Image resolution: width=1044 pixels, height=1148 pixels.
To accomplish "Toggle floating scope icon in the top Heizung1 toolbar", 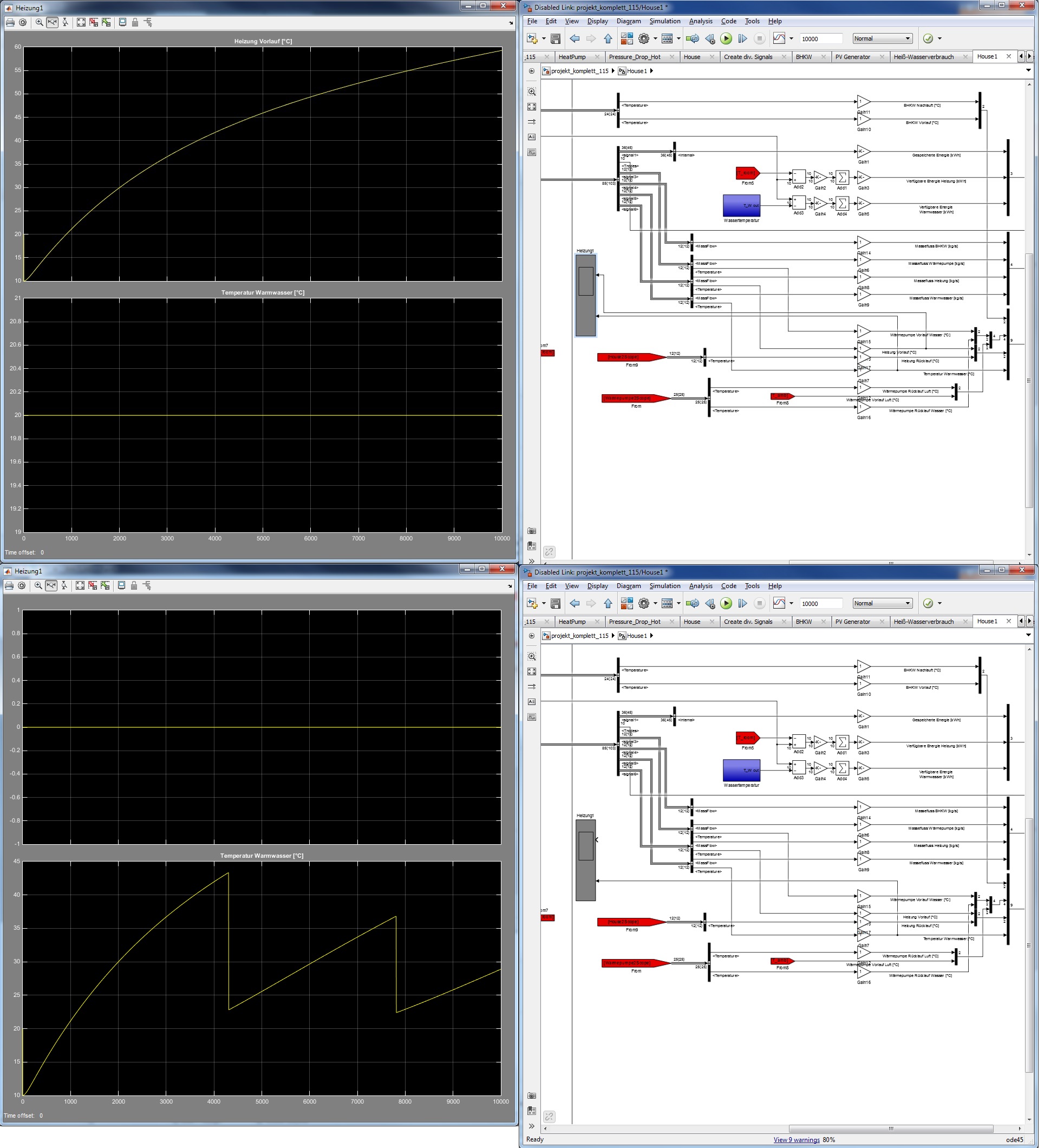I will tap(123, 22).
